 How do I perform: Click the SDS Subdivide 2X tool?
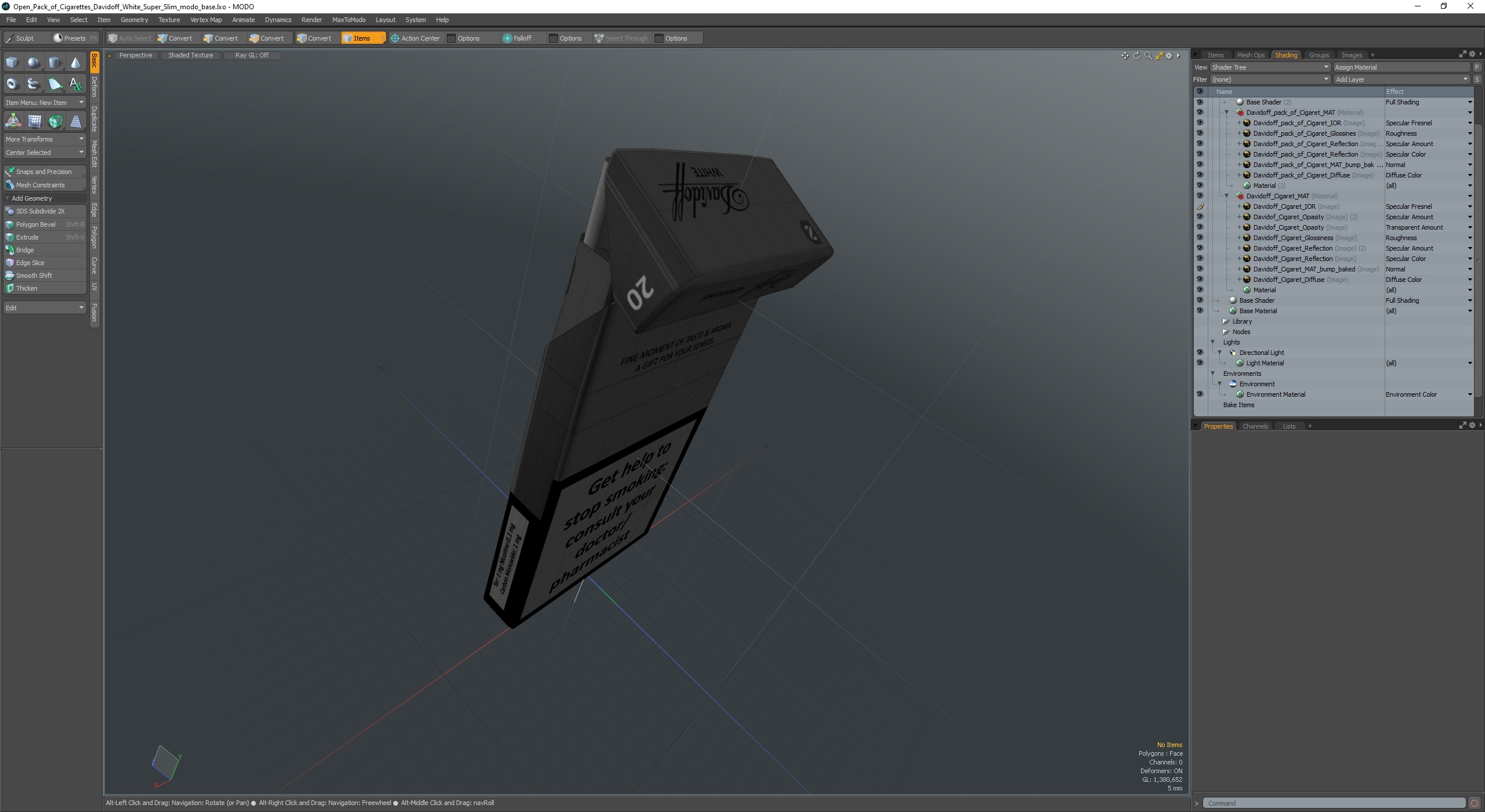45,211
